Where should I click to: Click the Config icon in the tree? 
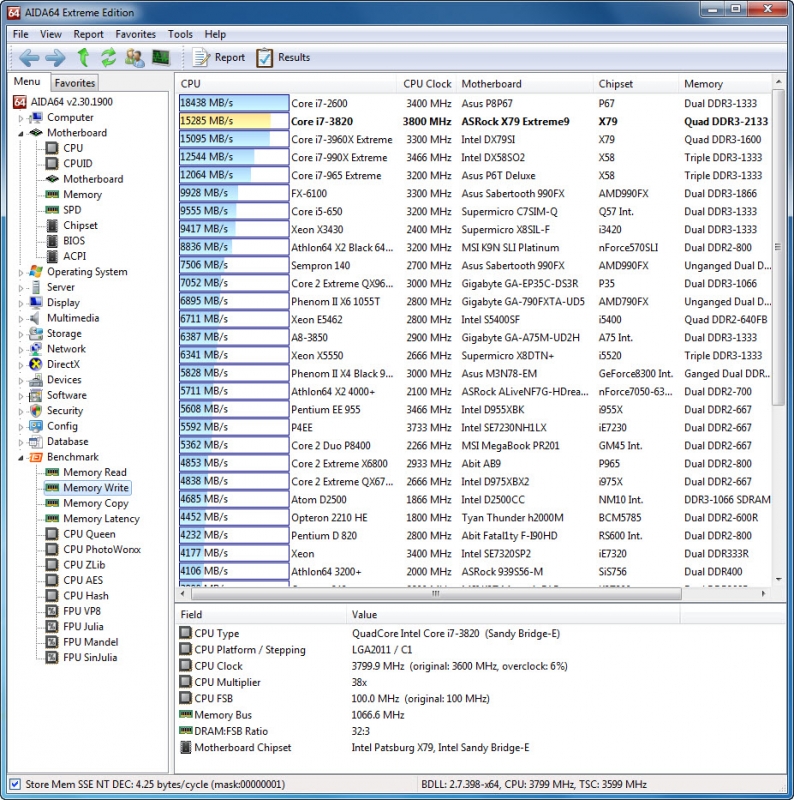pyautogui.click(x=36, y=426)
